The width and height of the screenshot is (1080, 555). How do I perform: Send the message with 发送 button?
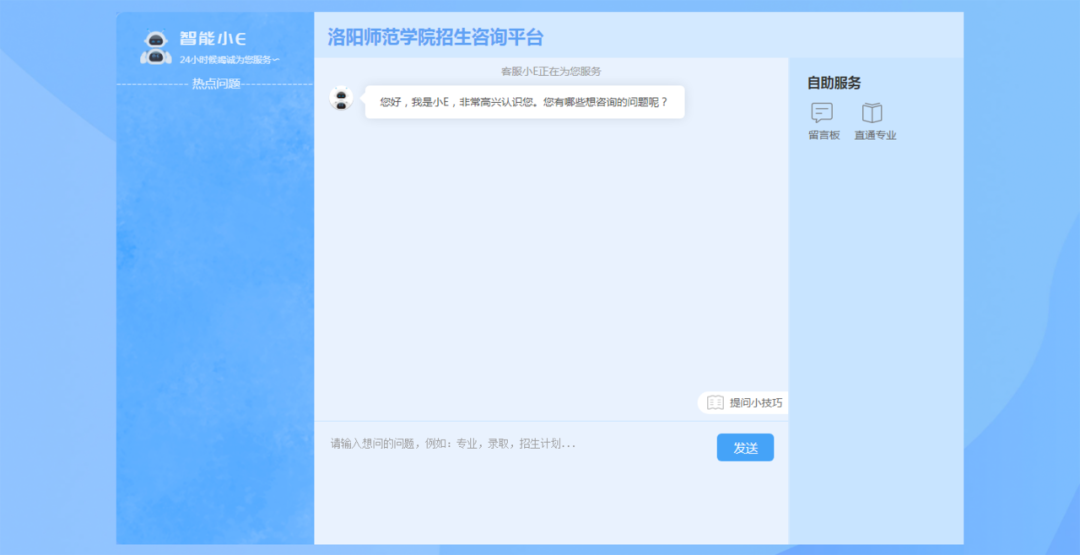[745, 448]
